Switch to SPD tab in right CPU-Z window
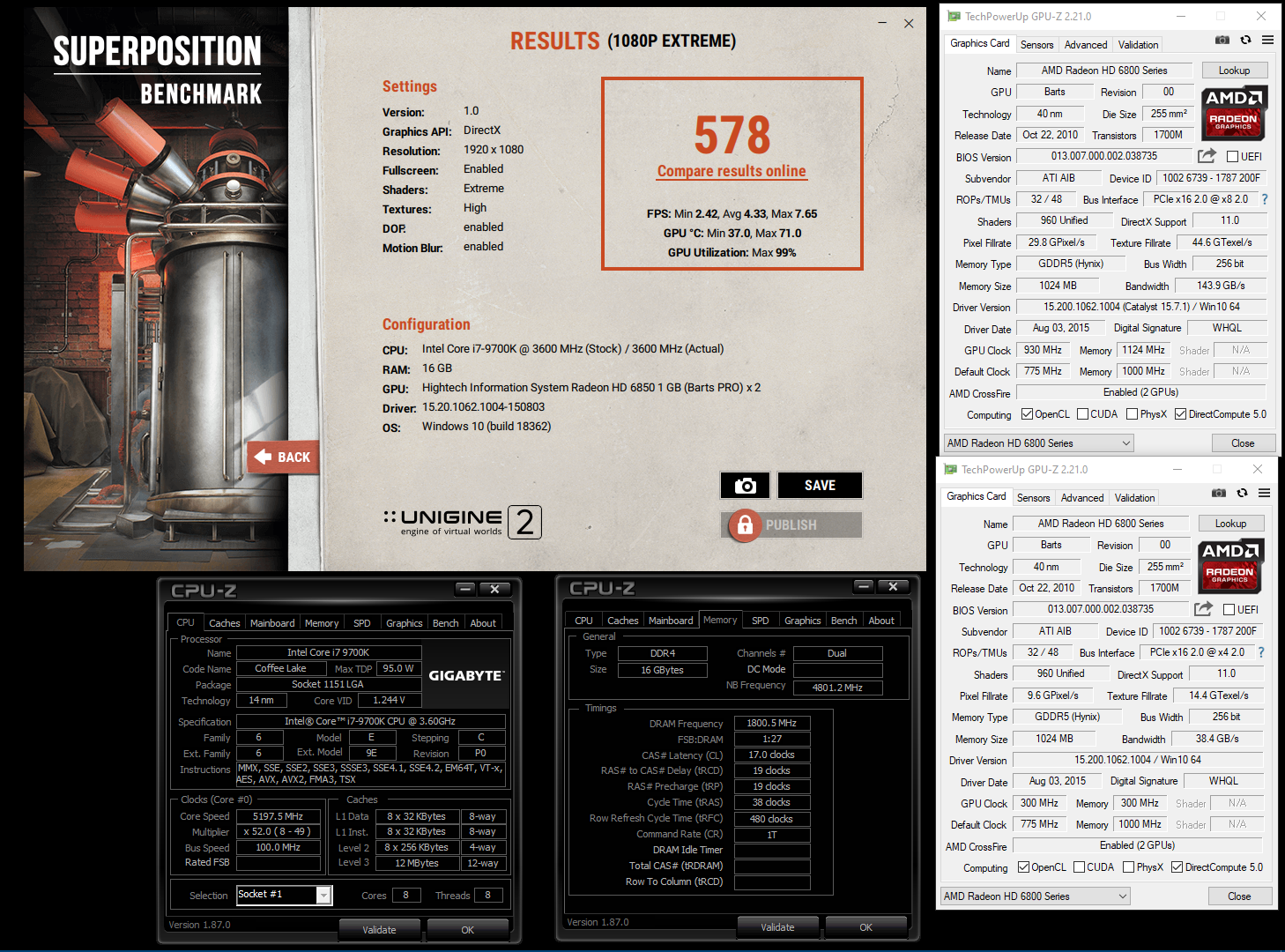 pos(761,621)
